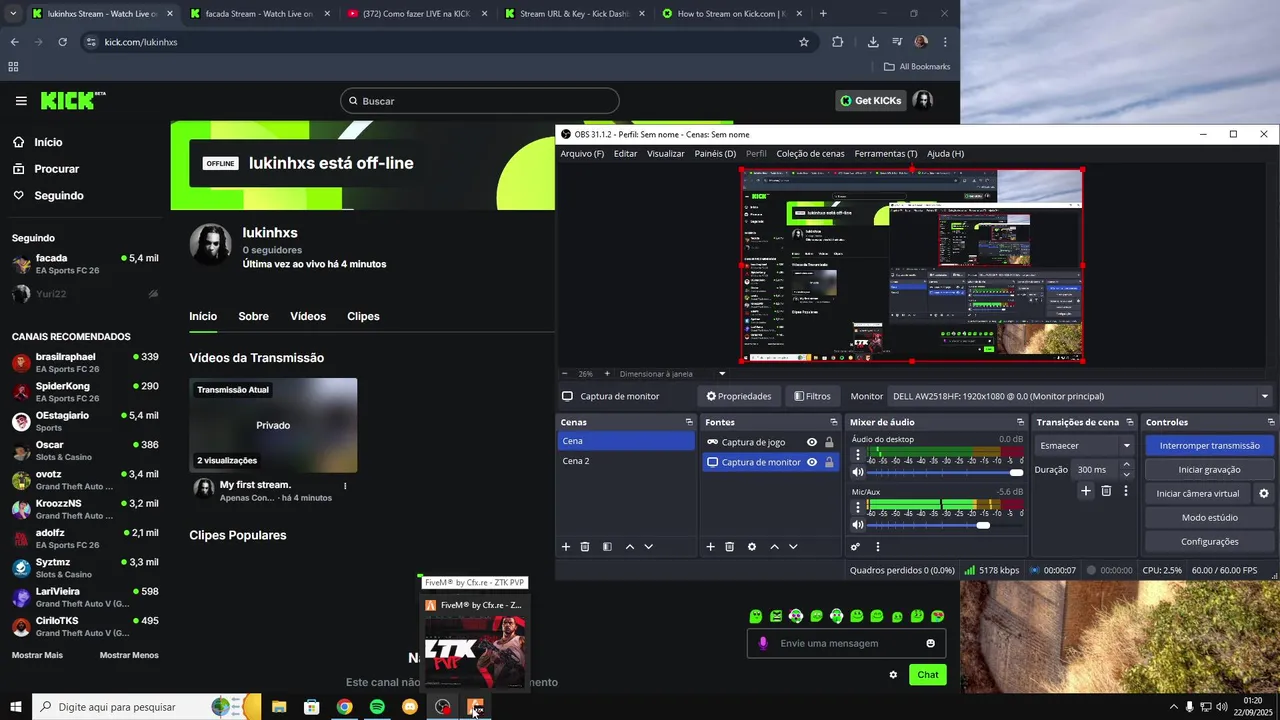Viewport: 1280px width, 720px height.
Task: Click Iniciar gravação button
Action: click(x=1209, y=470)
